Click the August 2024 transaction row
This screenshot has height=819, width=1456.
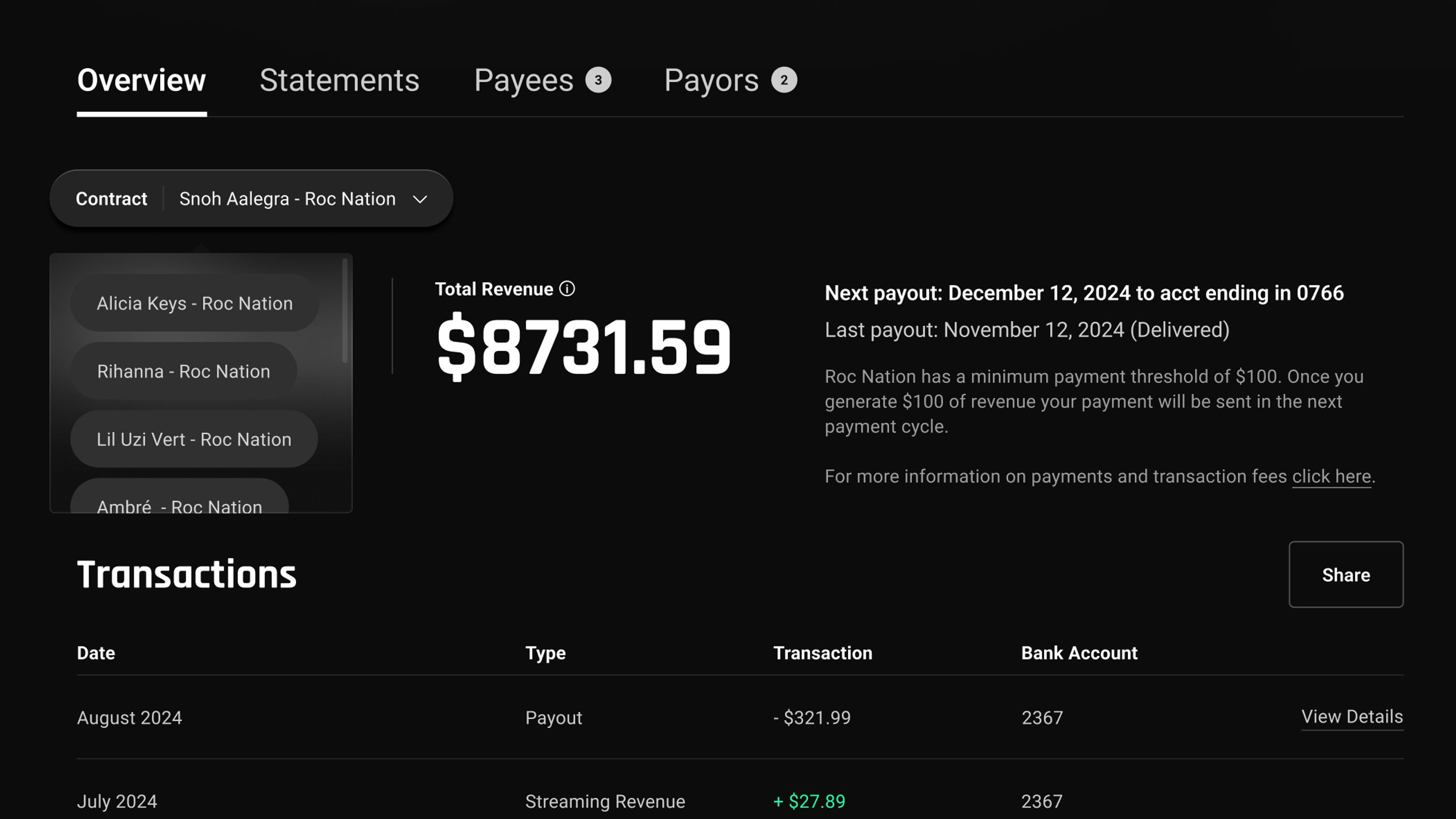(129, 718)
